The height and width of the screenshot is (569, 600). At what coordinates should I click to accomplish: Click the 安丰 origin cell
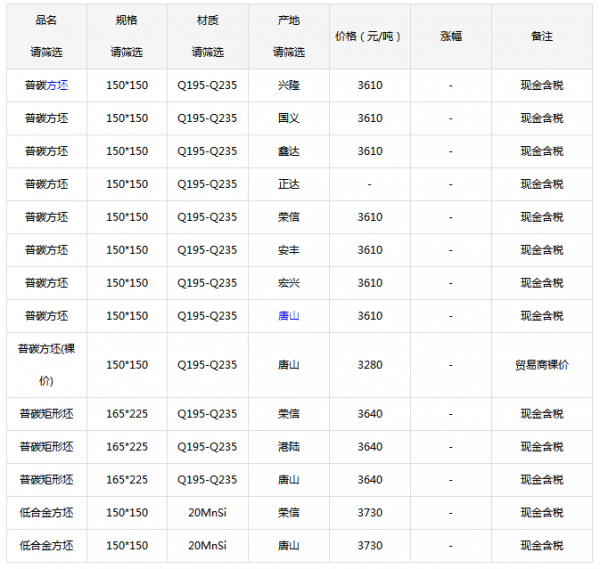(x=289, y=250)
